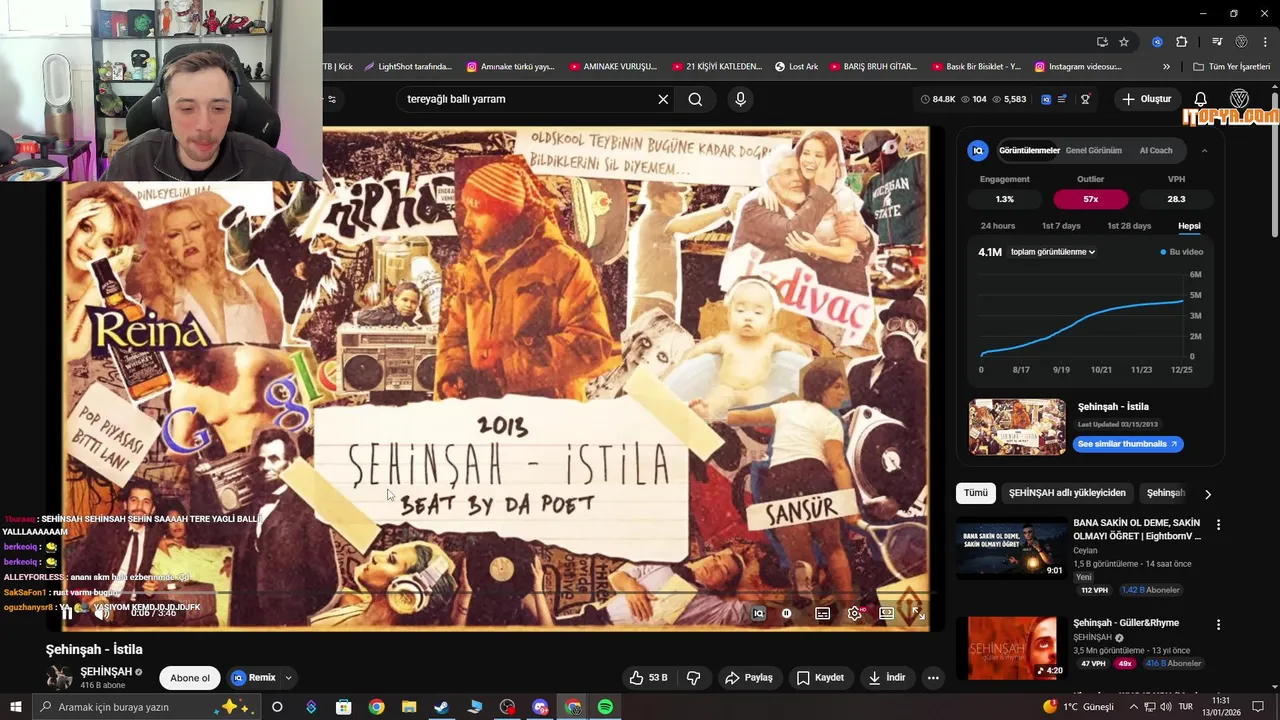Open more actions menu below video
The image size is (1280, 720).
[x=933, y=677]
